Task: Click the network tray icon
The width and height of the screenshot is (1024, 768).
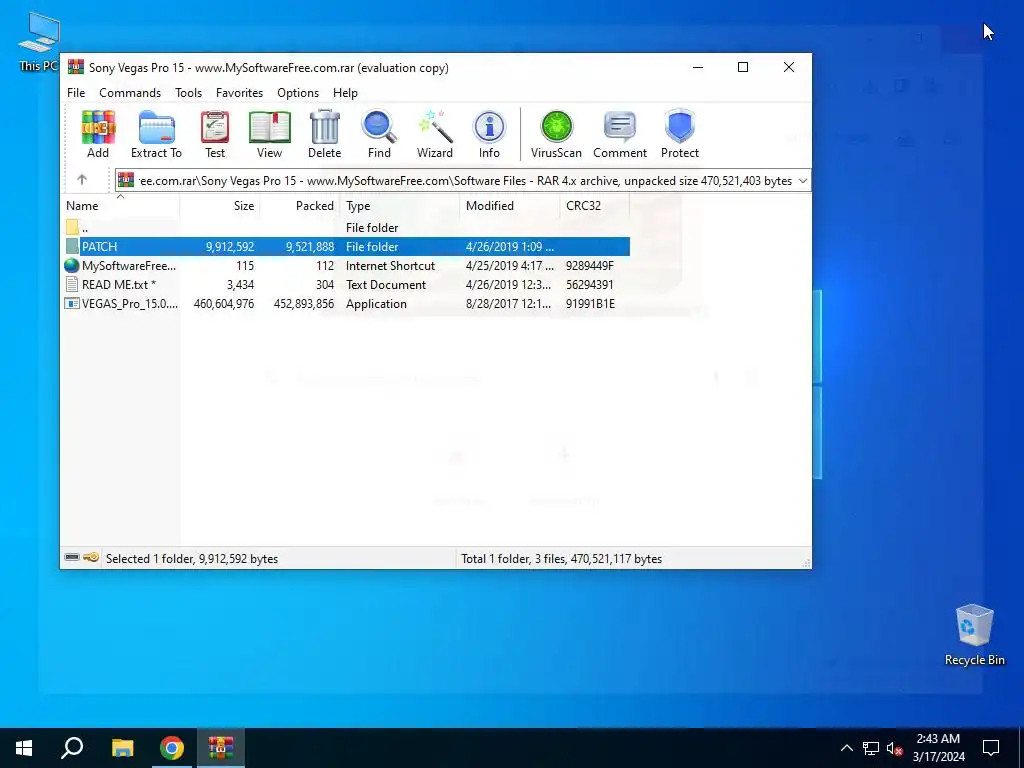Action: 871,748
